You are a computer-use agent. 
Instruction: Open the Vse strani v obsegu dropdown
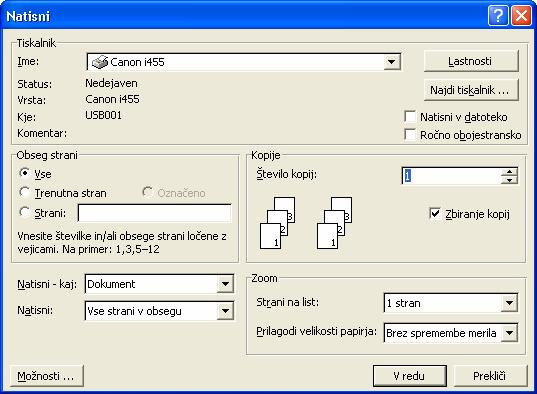pos(225,311)
